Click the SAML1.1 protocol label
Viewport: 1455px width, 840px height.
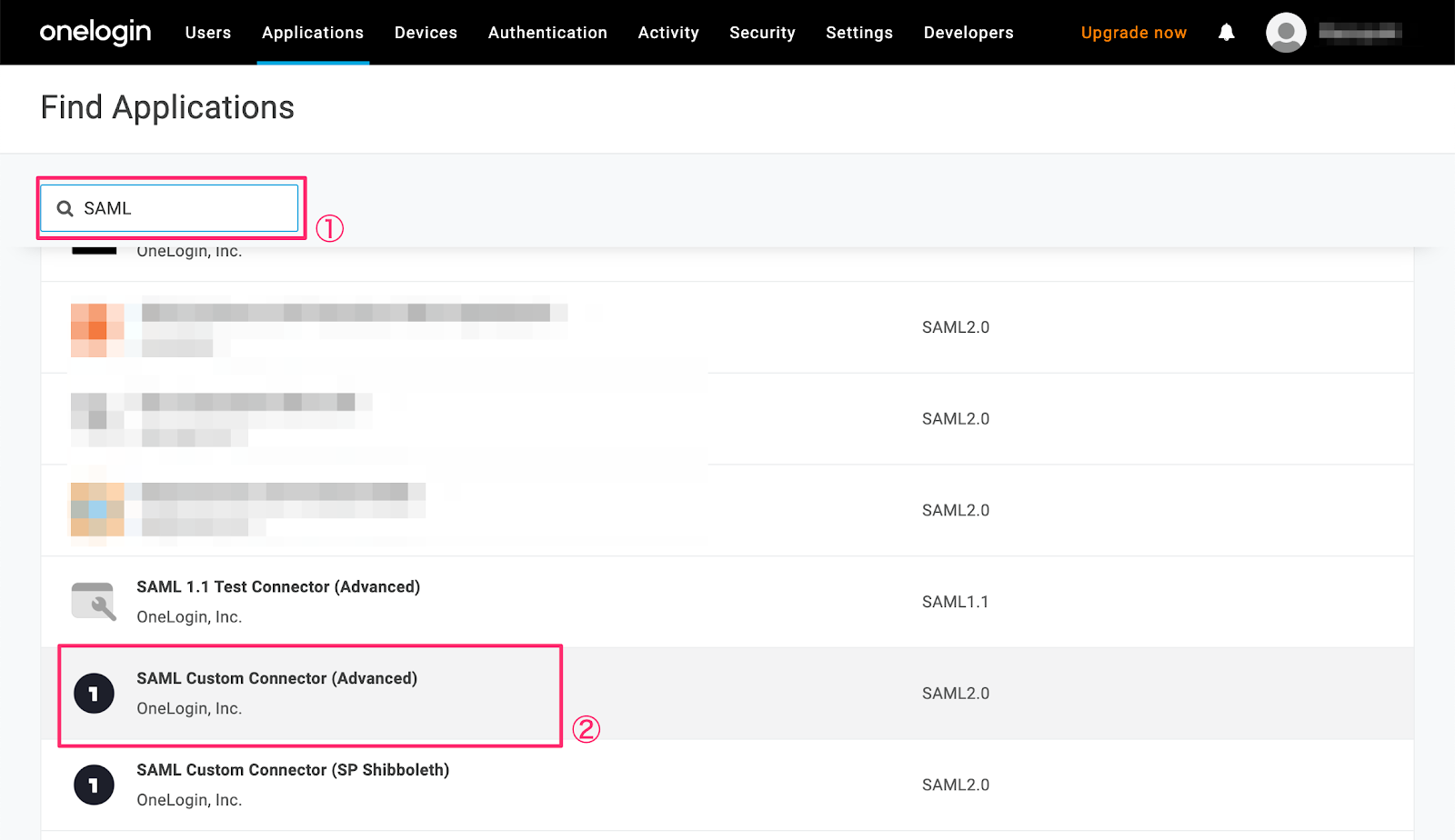click(x=955, y=602)
